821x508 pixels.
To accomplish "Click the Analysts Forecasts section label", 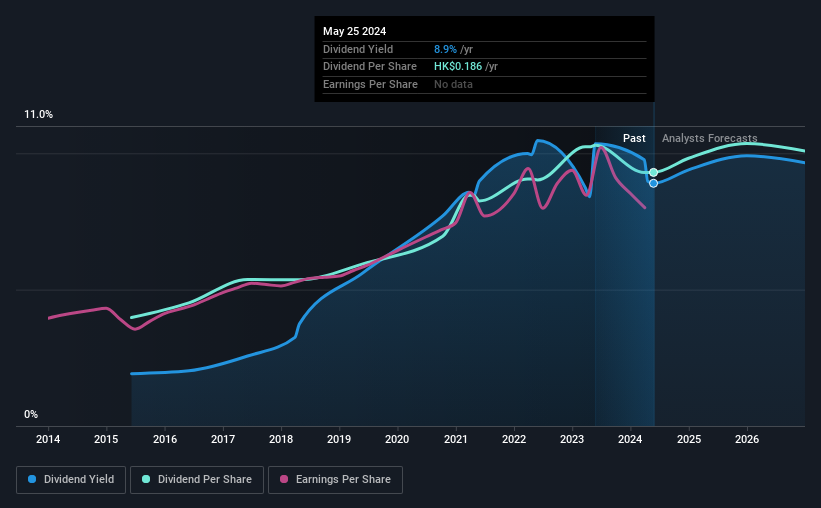I will click(x=709, y=138).
